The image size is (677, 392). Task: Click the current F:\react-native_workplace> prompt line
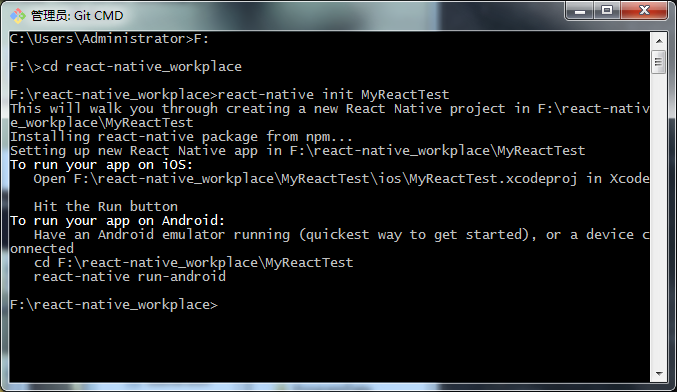[x=114, y=305]
